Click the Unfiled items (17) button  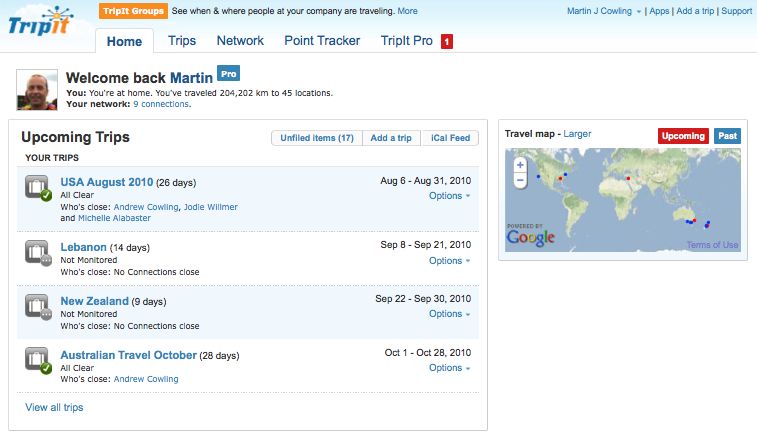[x=317, y=138]
